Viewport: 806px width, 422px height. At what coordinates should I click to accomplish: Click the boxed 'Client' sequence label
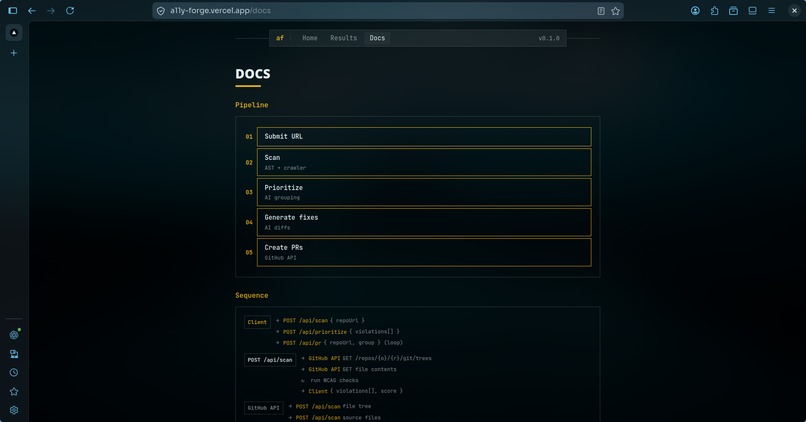(258, 322)
